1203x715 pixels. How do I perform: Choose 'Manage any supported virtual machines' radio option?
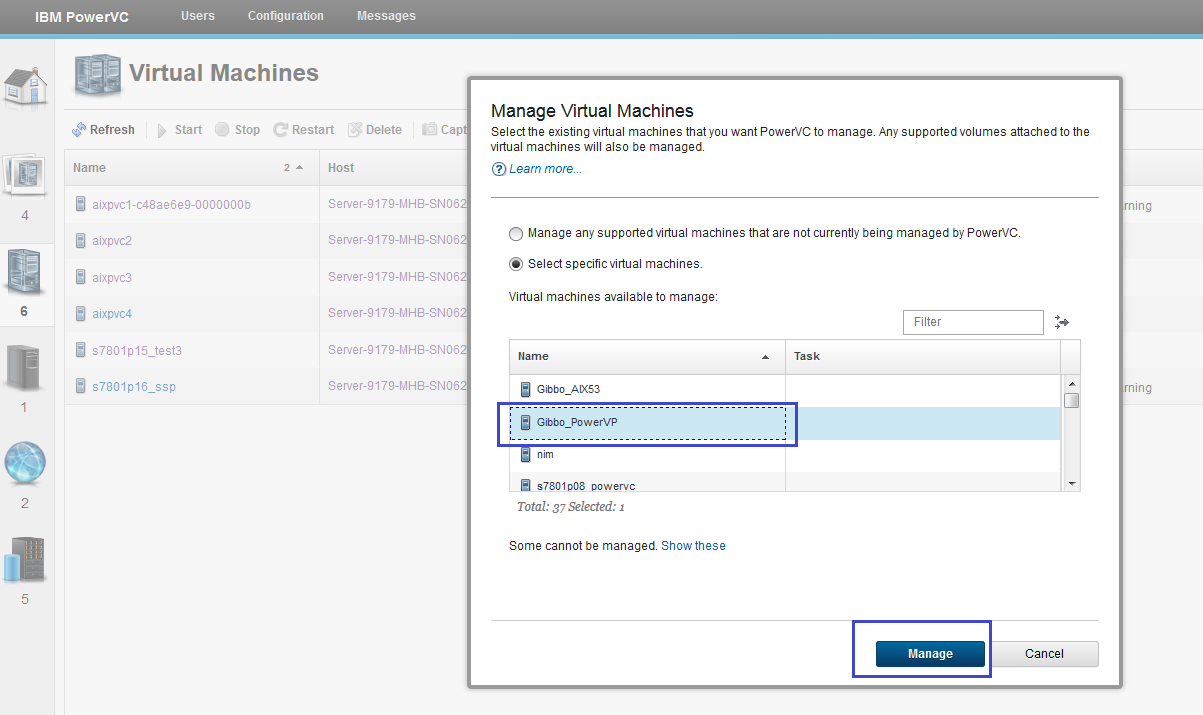[516, 234]
